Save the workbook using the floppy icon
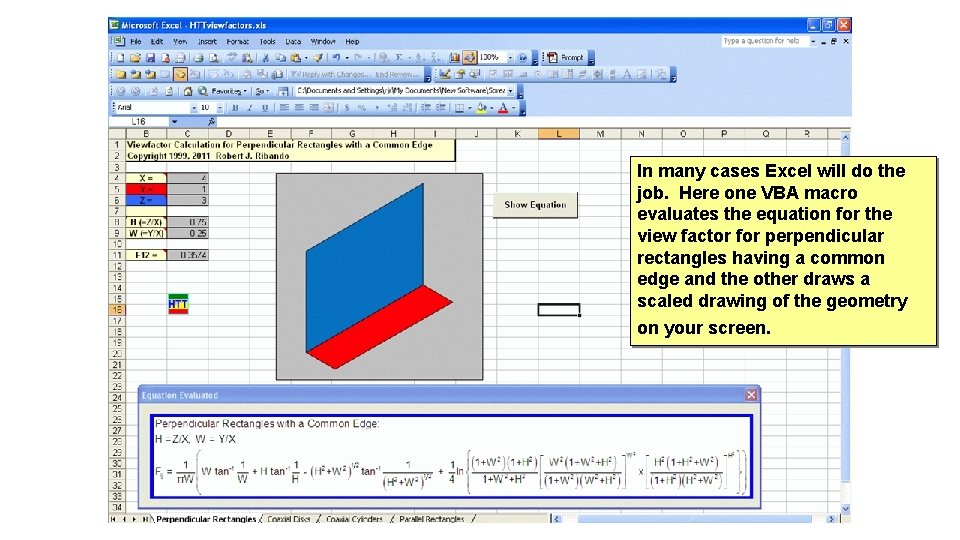The image size is (960, 540). click(x=150, y=58)
